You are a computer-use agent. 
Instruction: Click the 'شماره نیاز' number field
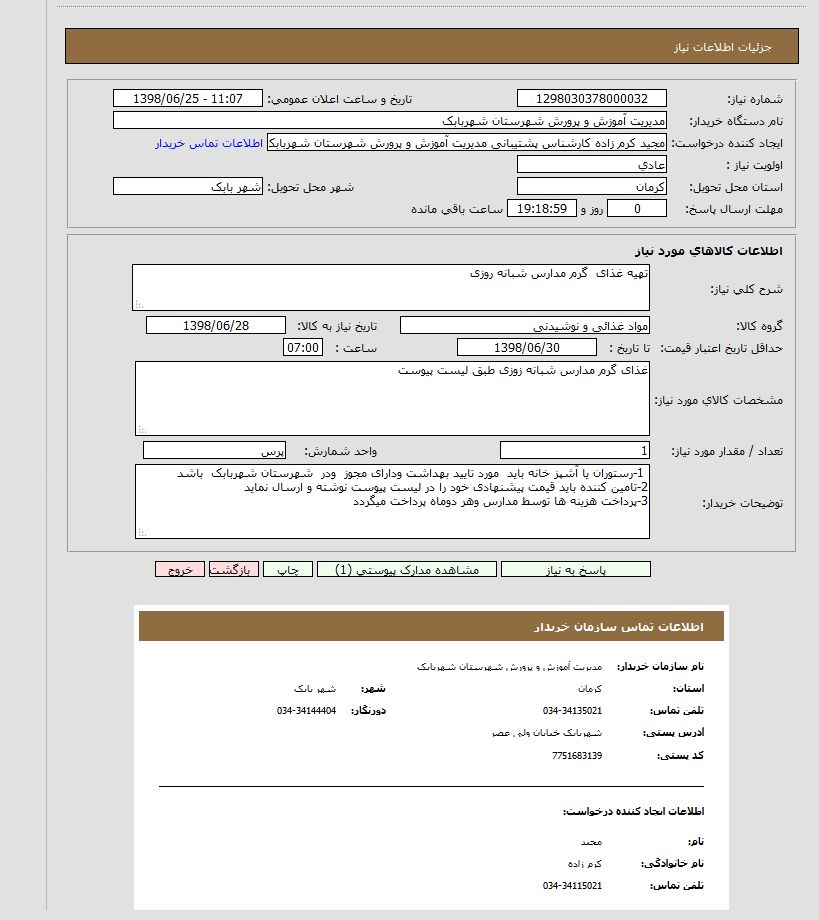(x=592, y=99)
